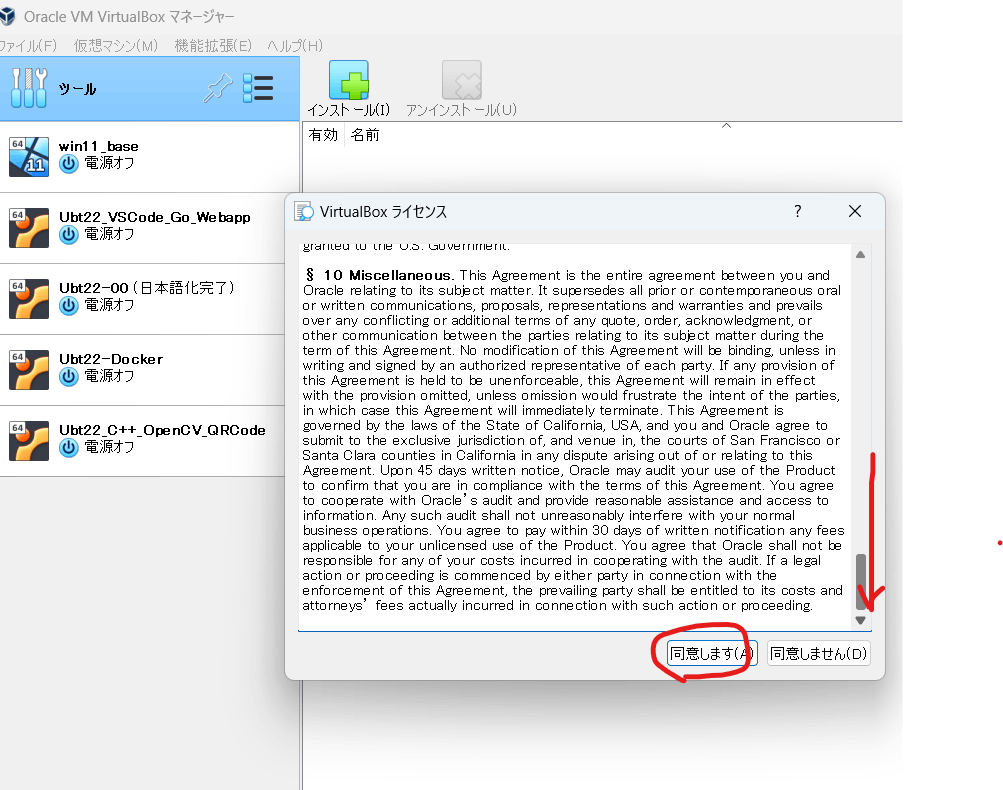Screen dimensions: 1003x790
Task: Click the ツール label in sidebar
Action: tap(77, 88)
